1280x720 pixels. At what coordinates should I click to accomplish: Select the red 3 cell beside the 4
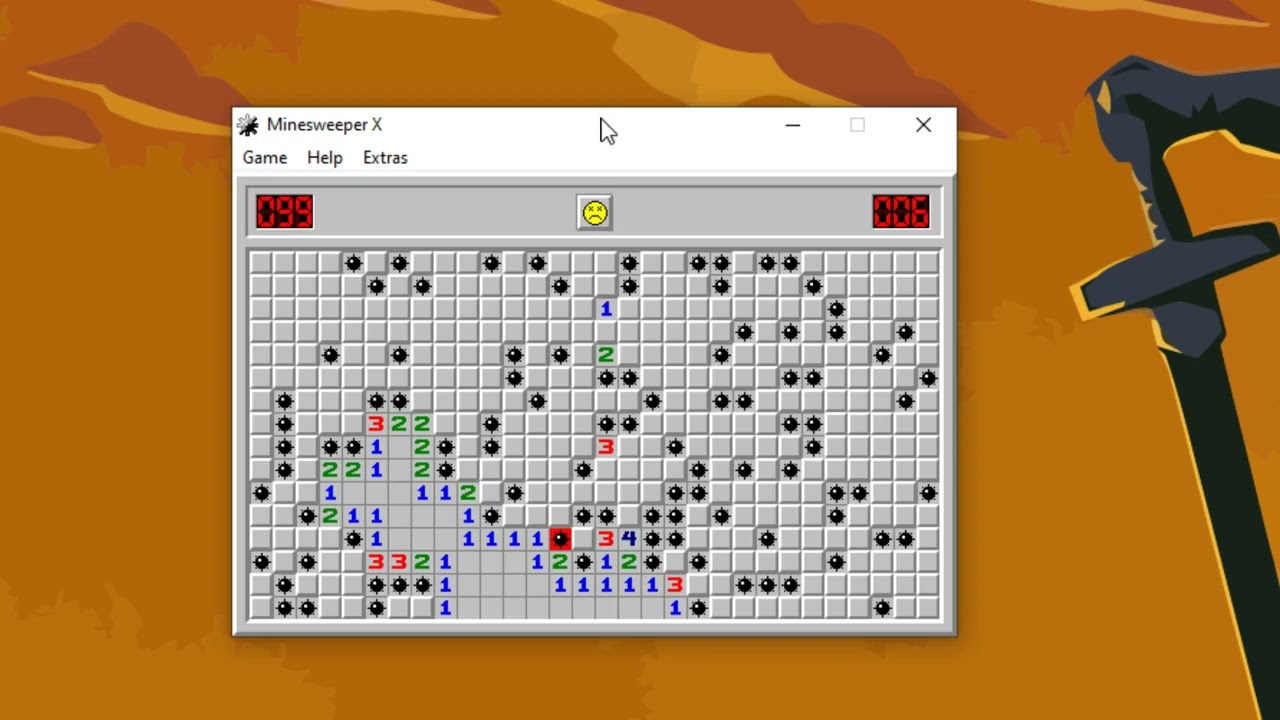click(x=606, y=539)
